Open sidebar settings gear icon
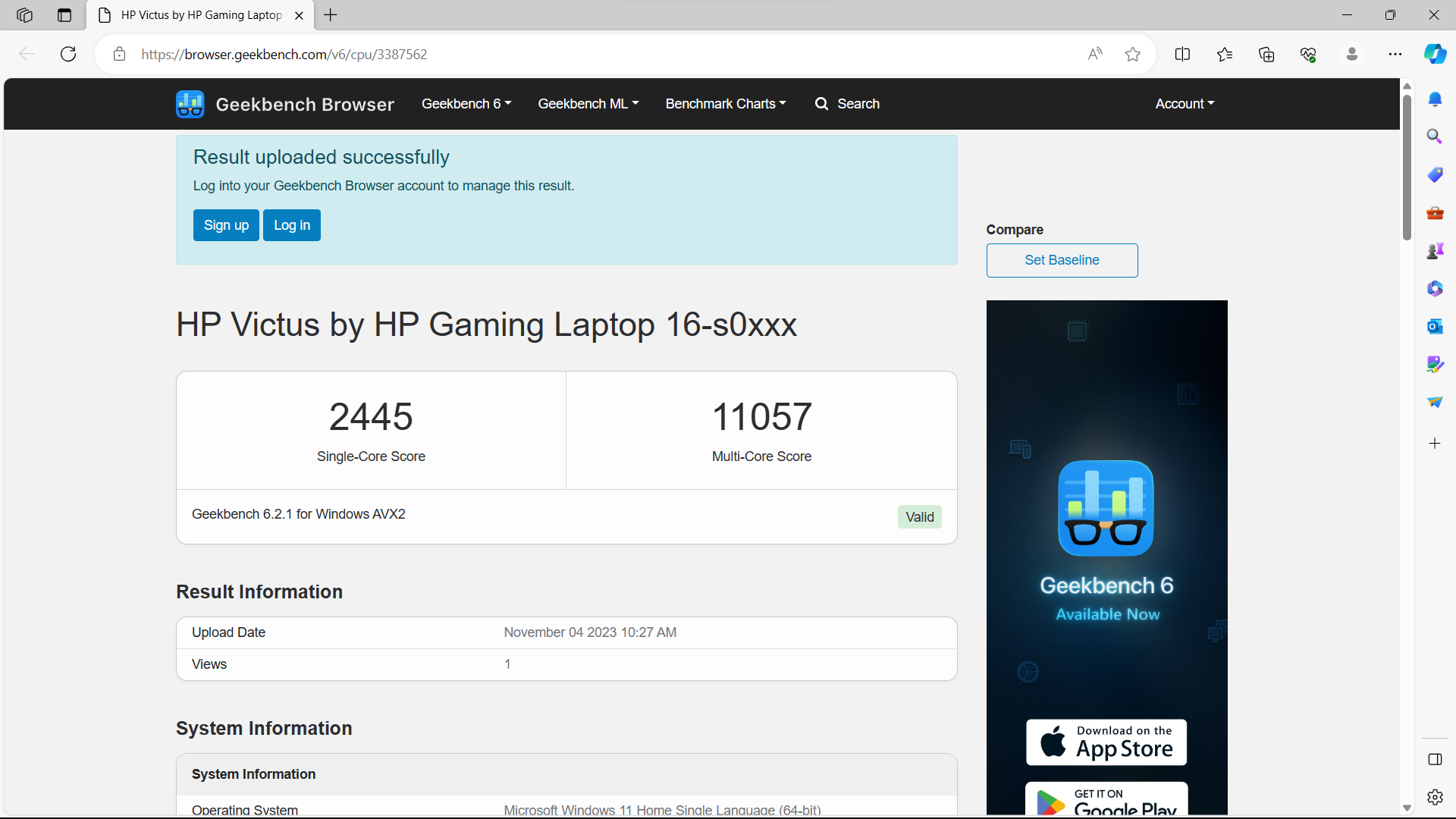1456x819 pixels. 1434,797
